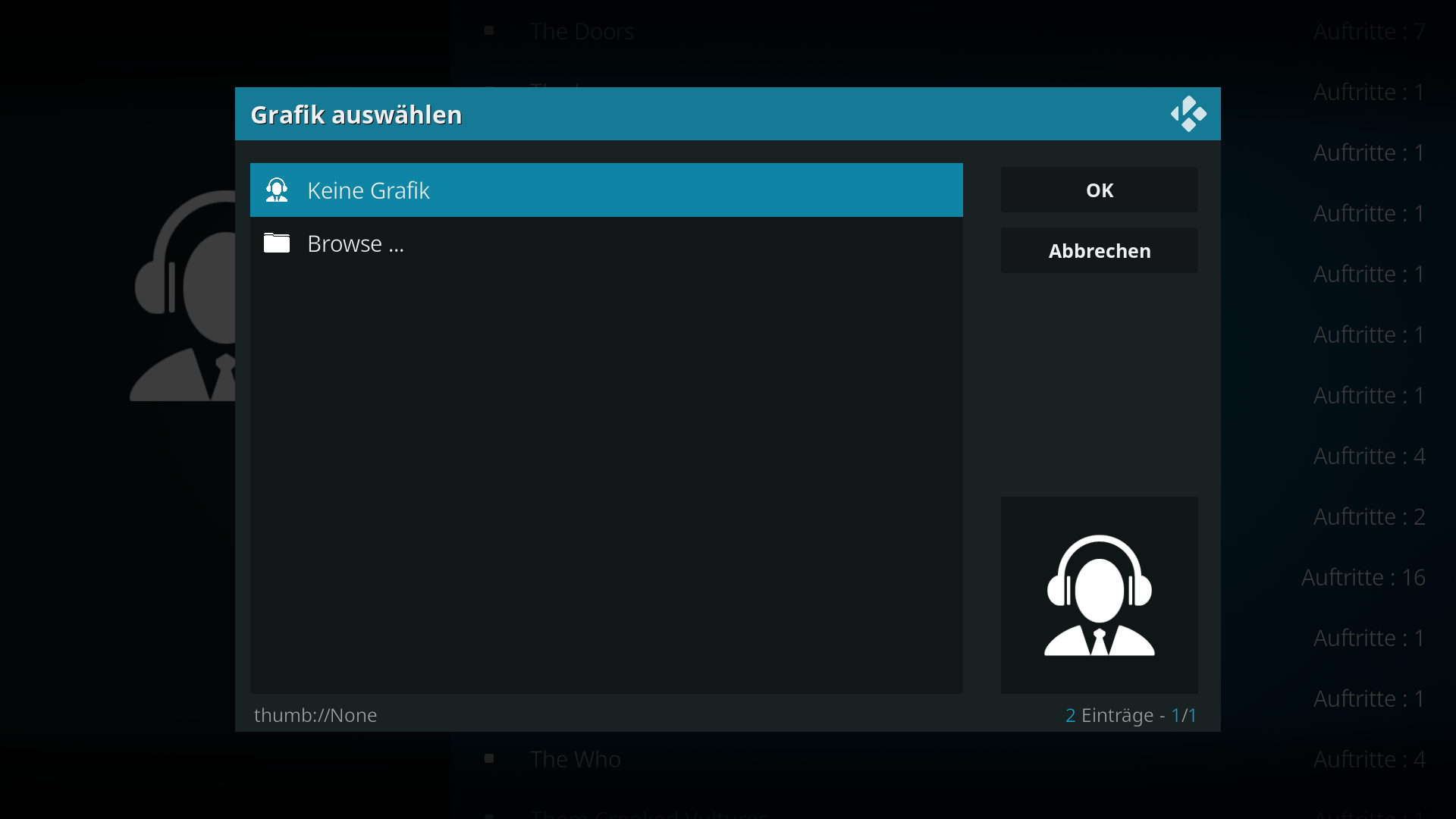
Task: Select The Who in the background list
Action: click(x=575, y=759)
